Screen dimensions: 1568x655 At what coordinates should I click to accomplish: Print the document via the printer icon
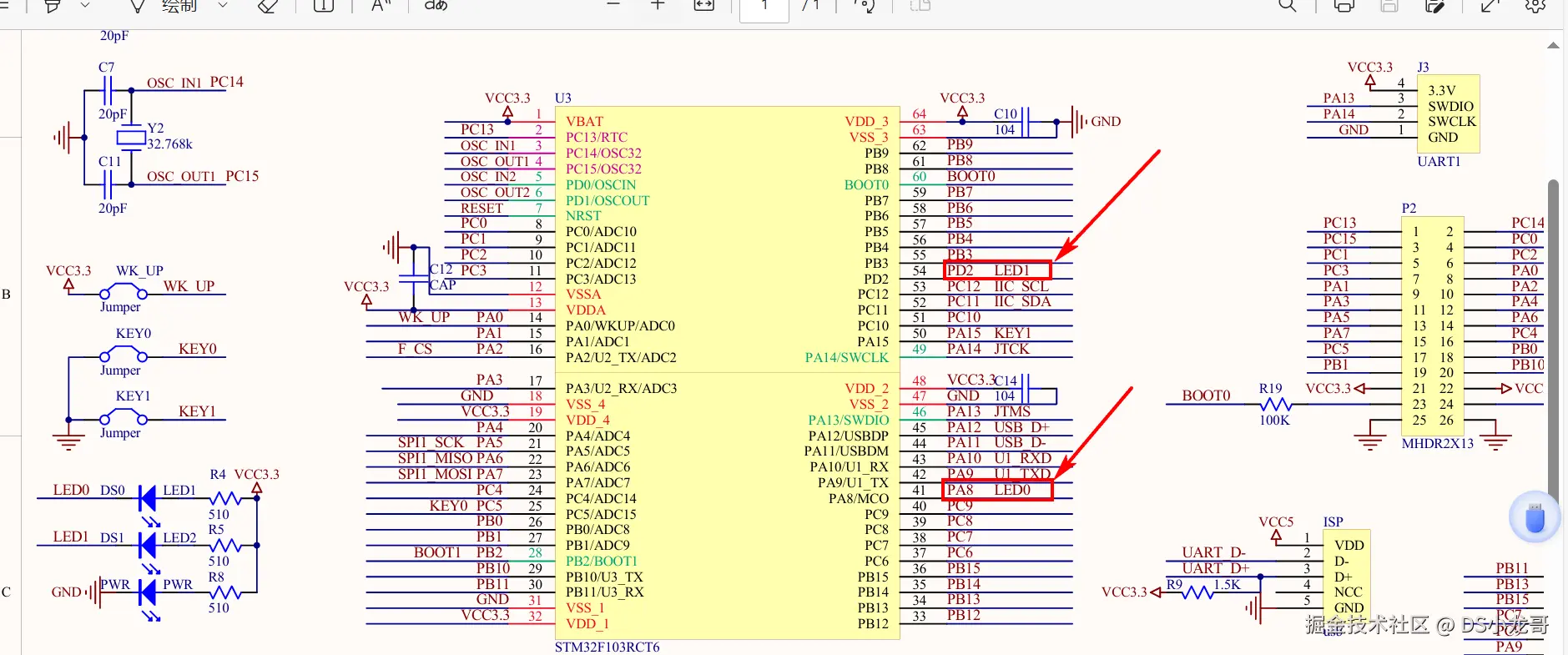(1344, 6)
